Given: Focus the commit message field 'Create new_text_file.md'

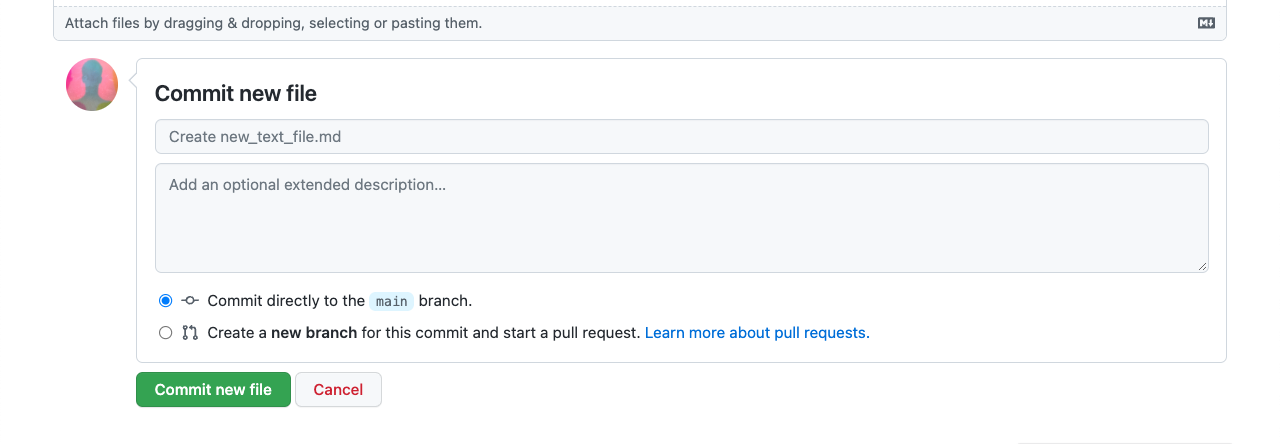Looking at the screenshot, I should click(x=681, y=137).
